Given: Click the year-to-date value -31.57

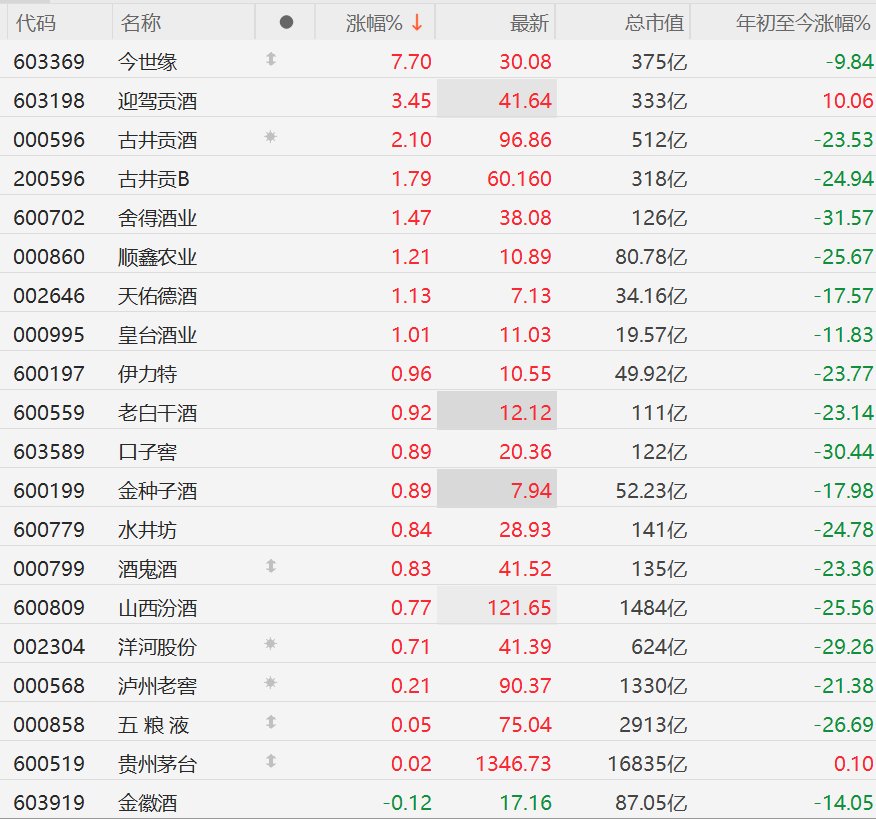Looking at the screenshot, I should [844, 217].
